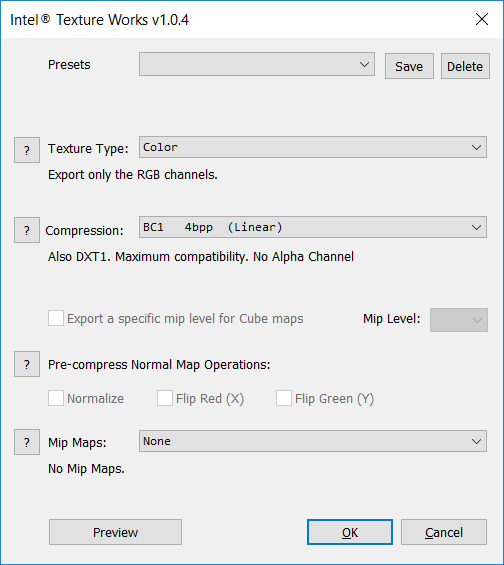
Task: Open help for Mip Maps
Action: point(27,442)
